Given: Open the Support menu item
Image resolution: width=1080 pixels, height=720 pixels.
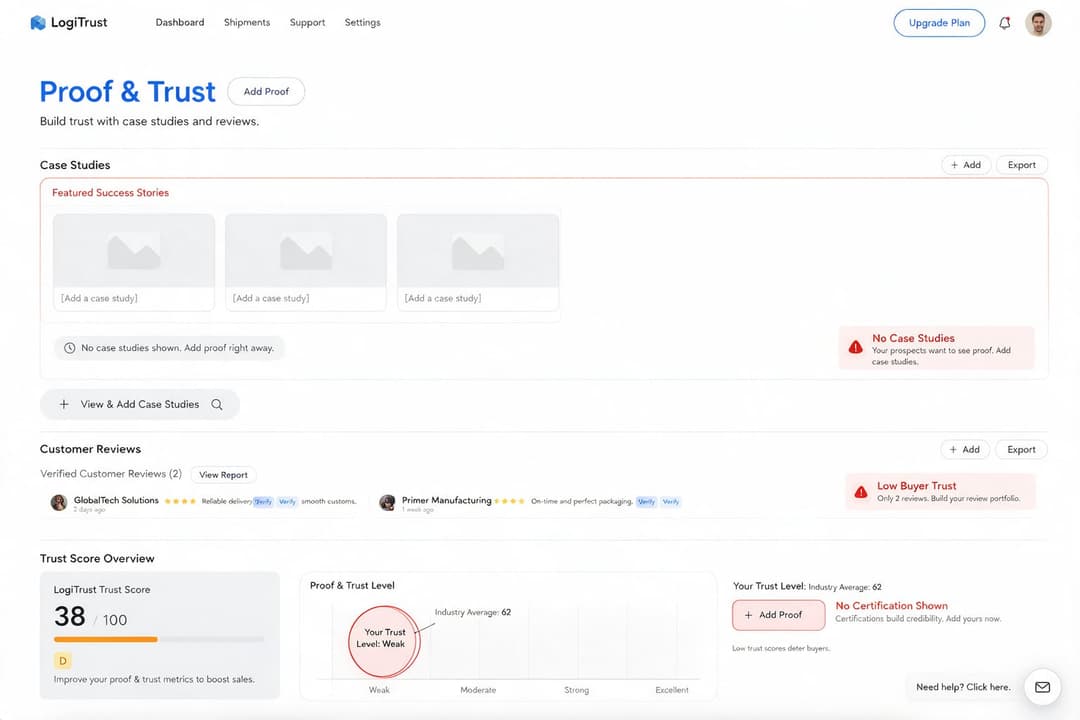Looking at the screenshot, I should click(x=307, y=22).
